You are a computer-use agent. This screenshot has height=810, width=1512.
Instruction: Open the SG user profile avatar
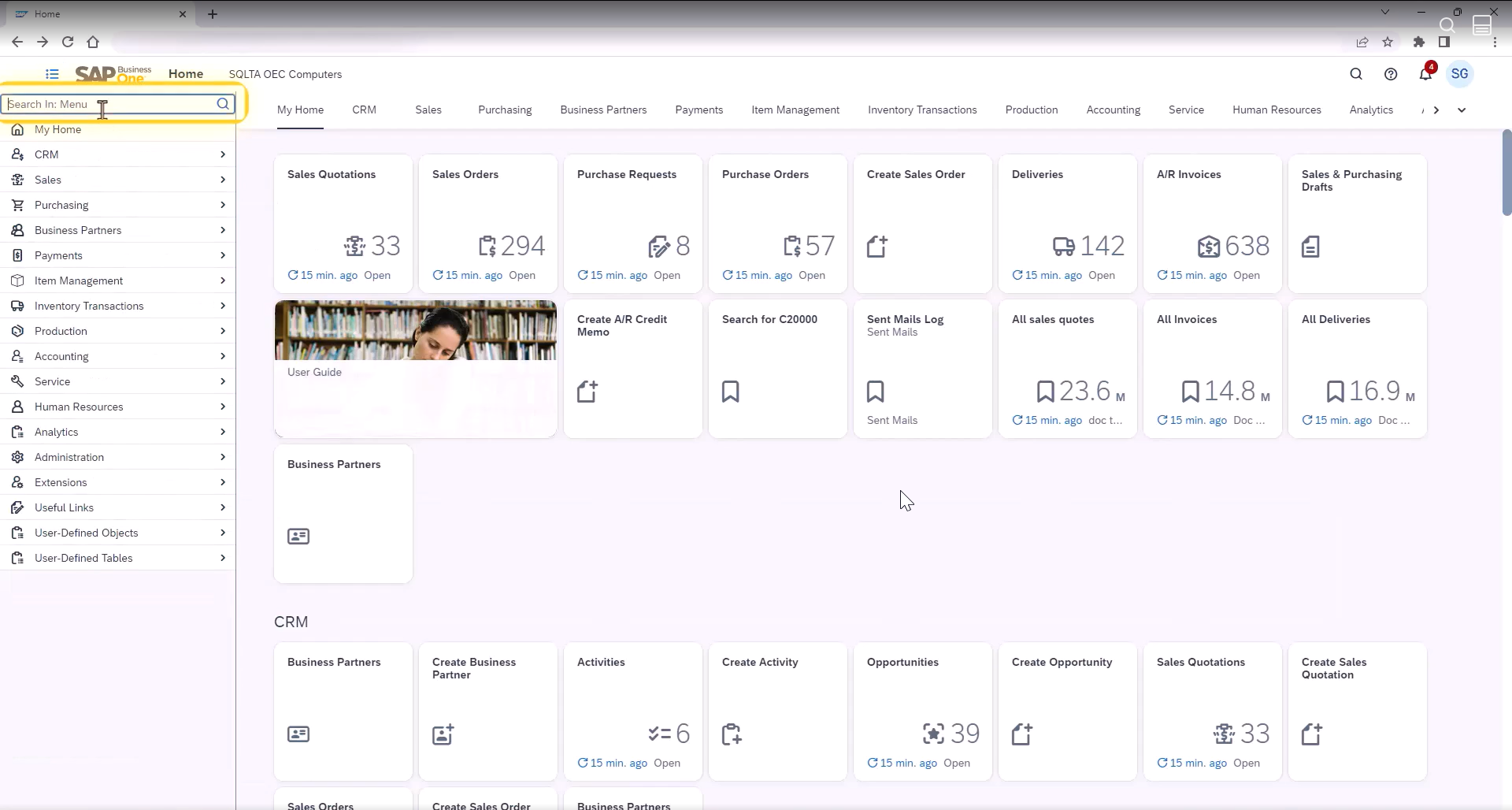click(x=1460, y=74)
